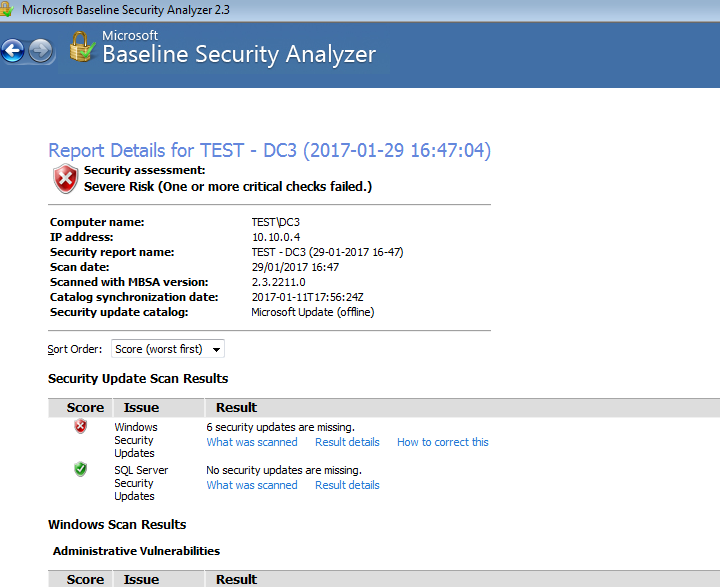Click '6 security updates are missing.' text
Viewport: 720px width, 587px height.
(281, 427)
